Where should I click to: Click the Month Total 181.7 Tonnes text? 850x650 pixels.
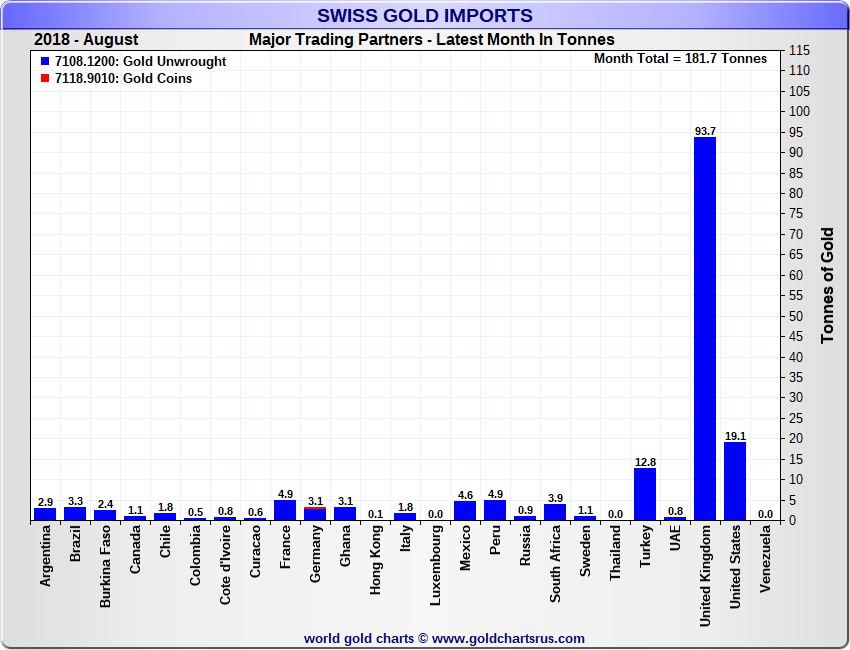(x=680, y=59)
